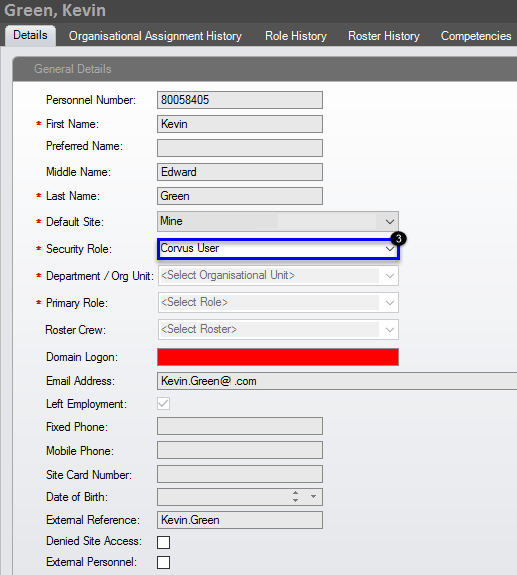Go to the Roster History tab

point(384,36)
